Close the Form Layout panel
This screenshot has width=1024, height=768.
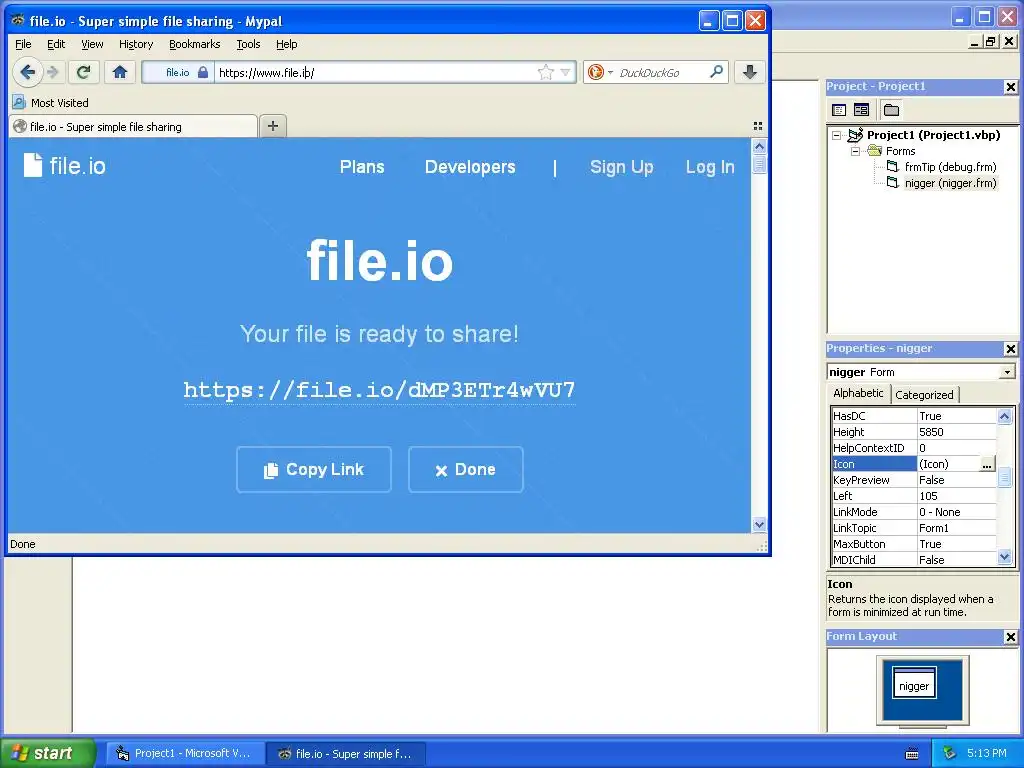[x=1010, y=637]
